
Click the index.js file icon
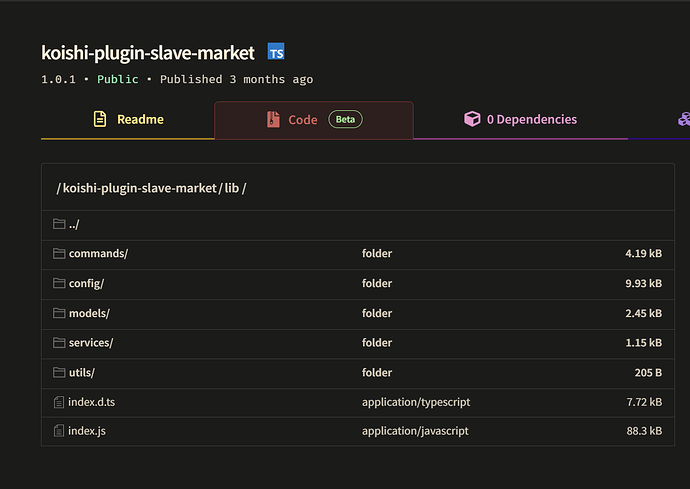59,431
